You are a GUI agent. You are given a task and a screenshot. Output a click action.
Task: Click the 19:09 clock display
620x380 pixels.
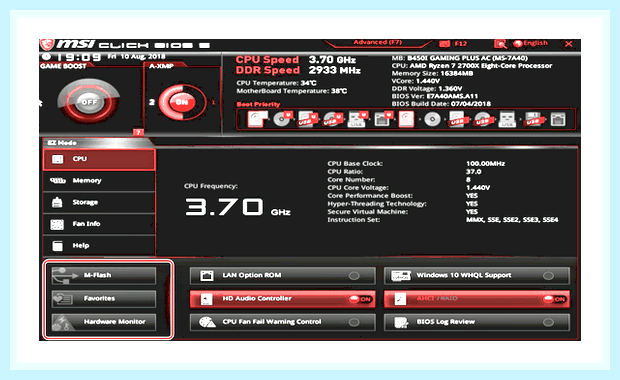[79, 58]
